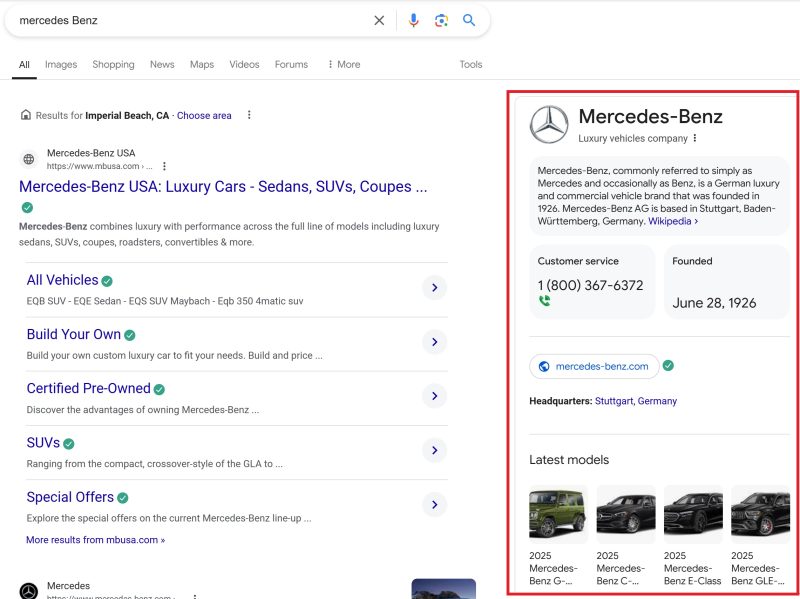Screen dimensions: 800x599
Task: Click the green phone call icon
Action: (x=544, y=301)
